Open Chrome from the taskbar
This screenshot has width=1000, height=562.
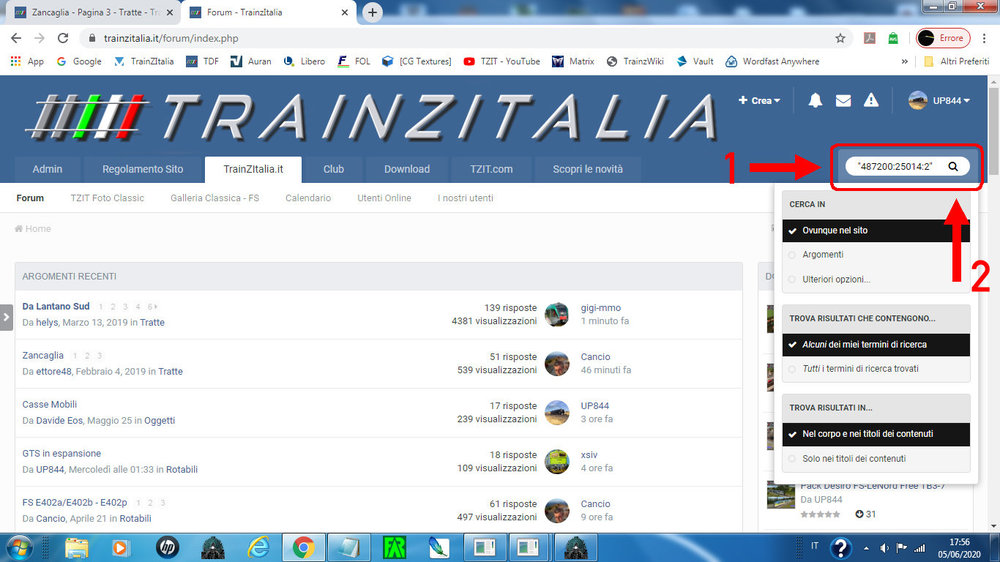point(304,548)
